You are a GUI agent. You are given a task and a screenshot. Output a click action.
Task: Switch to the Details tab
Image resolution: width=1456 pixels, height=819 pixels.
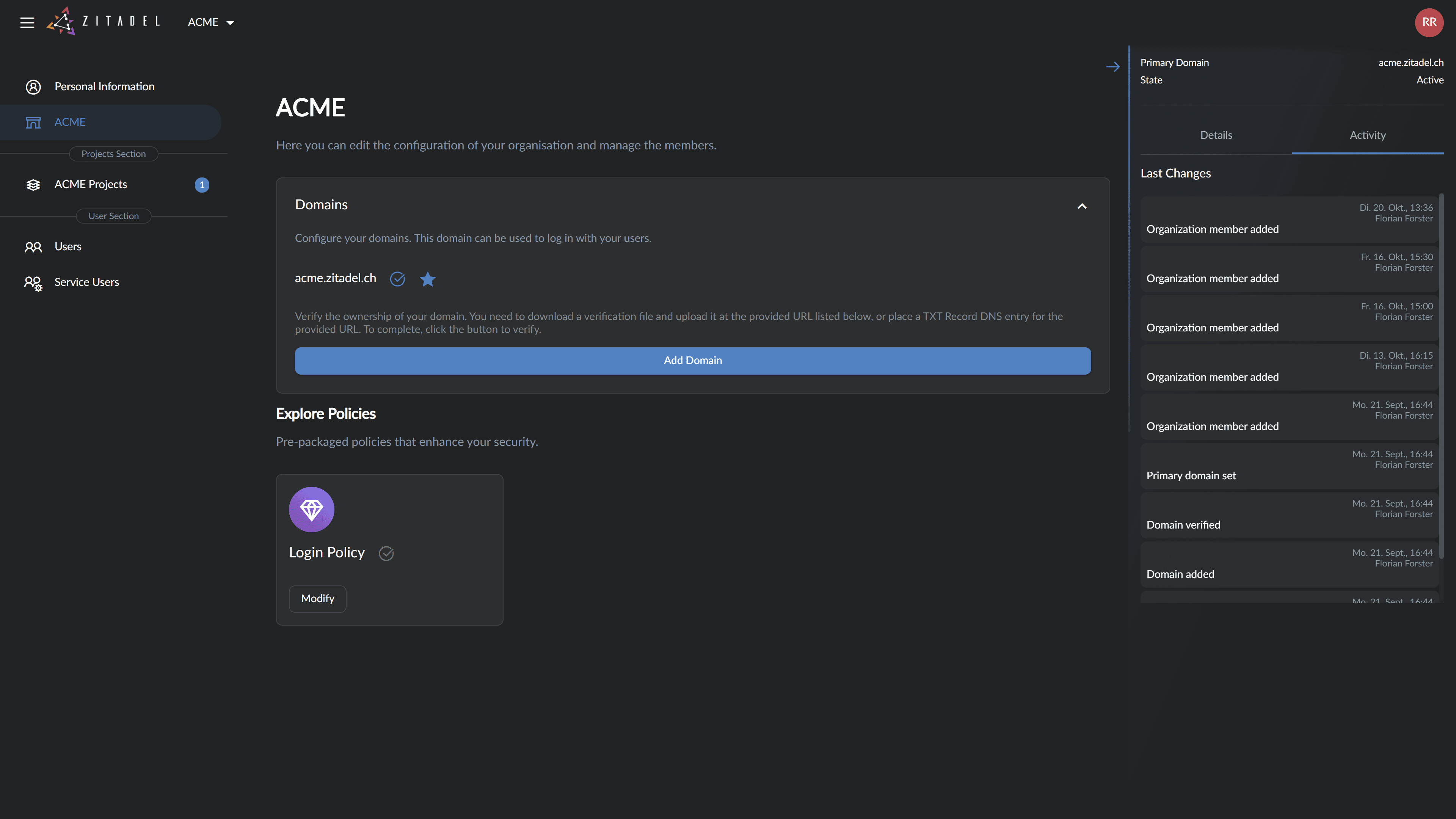tap(1216, 135)
